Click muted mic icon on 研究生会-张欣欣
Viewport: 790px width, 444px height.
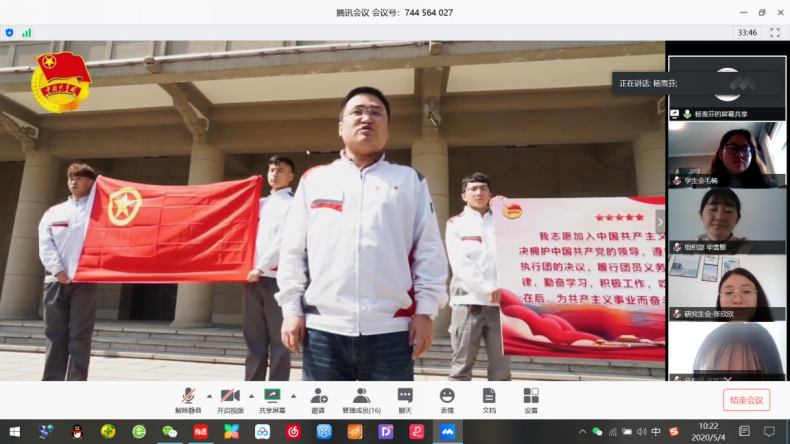coord(677,313)
